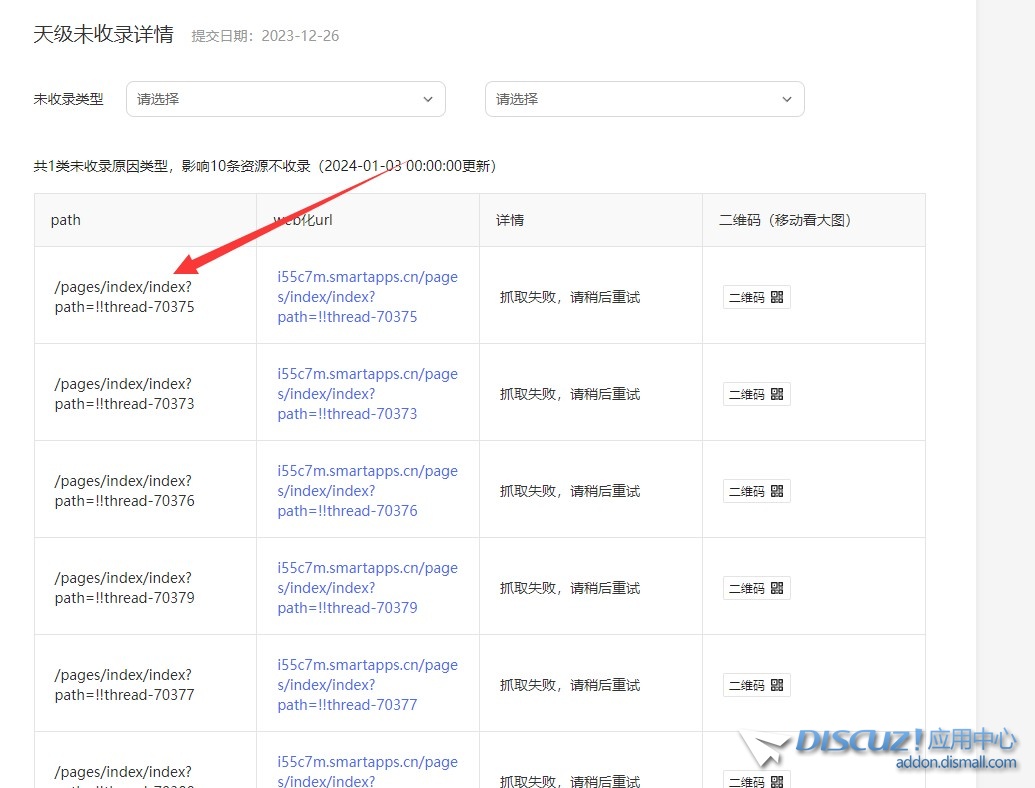Click 二维码 button in thread-70377 row
1035x788 pixels.
coord(756,685)
